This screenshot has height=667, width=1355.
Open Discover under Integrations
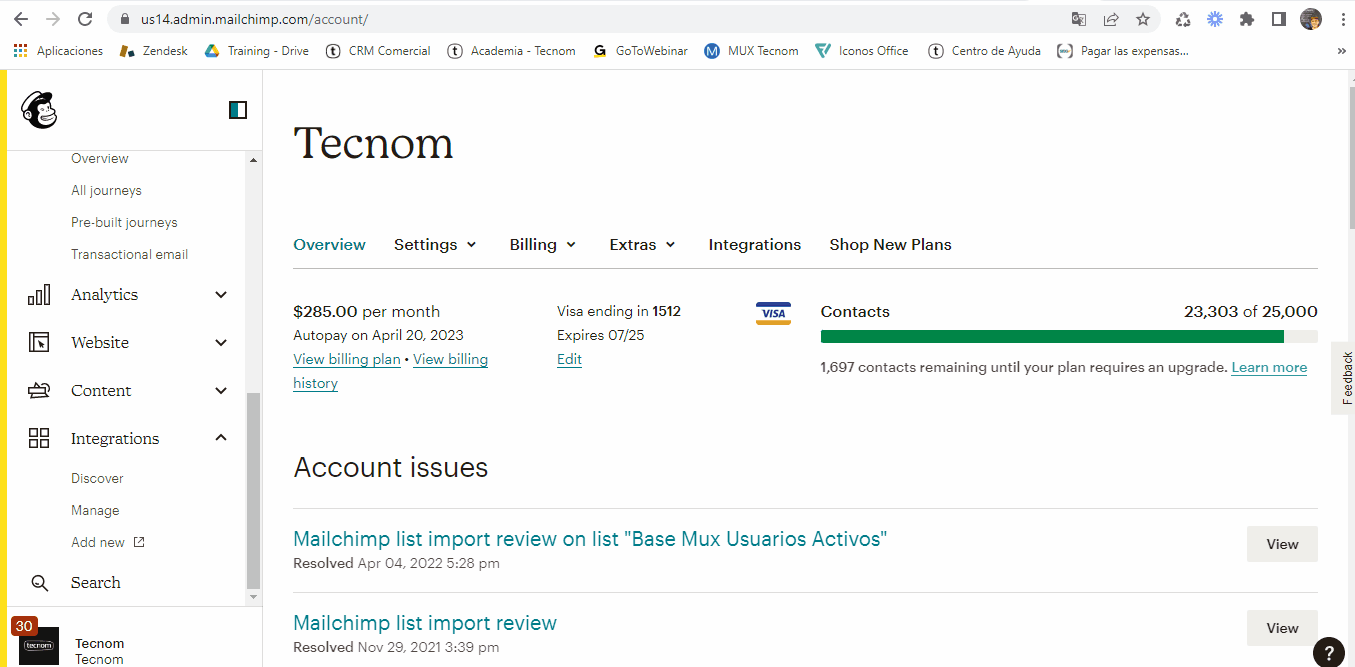coord(97,479)
